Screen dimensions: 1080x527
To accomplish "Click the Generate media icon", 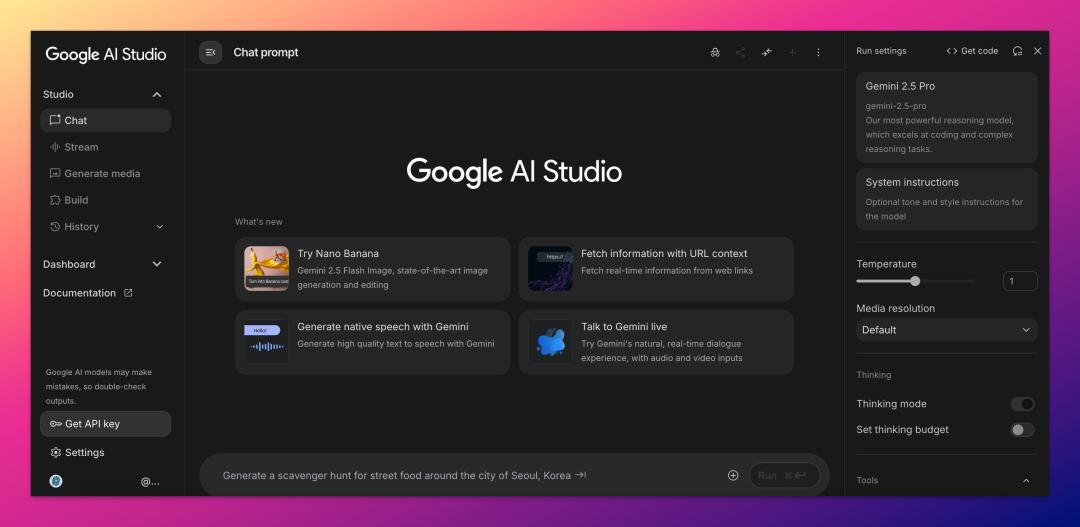I will (55, 174).
